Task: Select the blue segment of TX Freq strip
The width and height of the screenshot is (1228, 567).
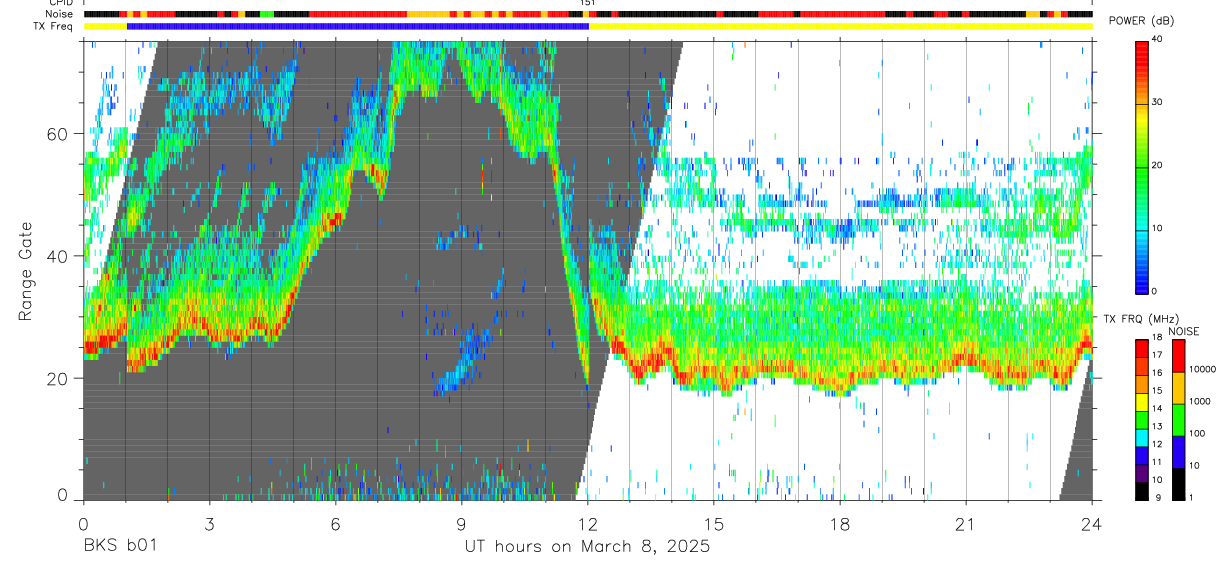Action: [358, 26]
